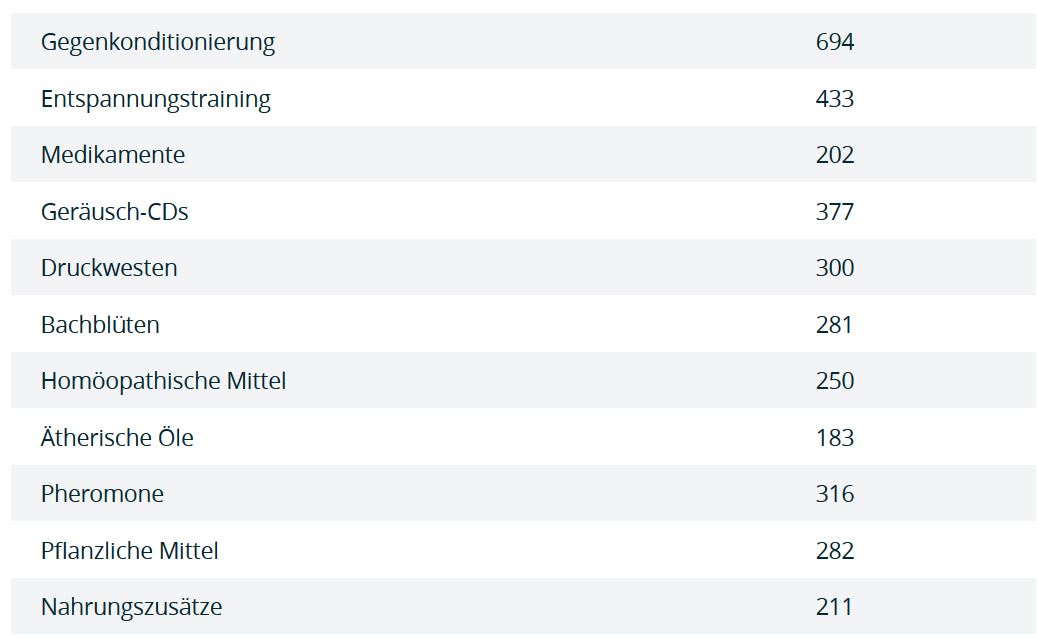Click the value 250 in the table
The height and width of the screenshot is (638, 1038).
tap(835, 381)
